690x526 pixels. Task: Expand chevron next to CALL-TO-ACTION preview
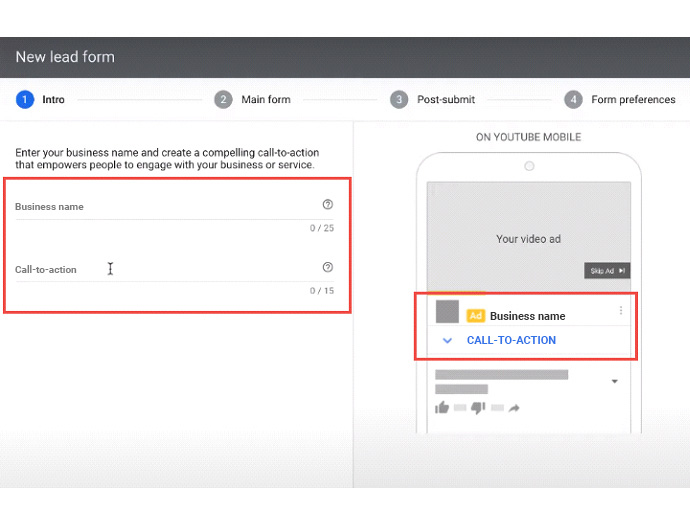click(447, 340)
